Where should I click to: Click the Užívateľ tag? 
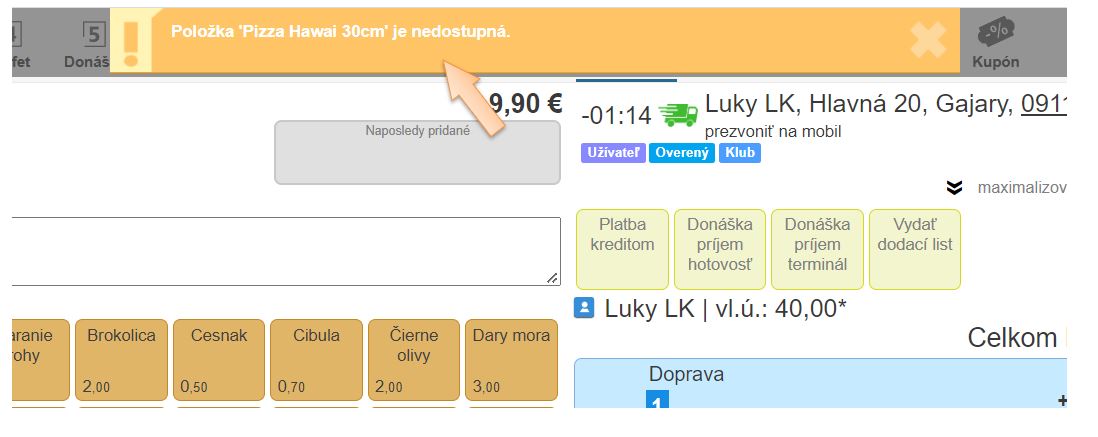[x=611, y=153]
